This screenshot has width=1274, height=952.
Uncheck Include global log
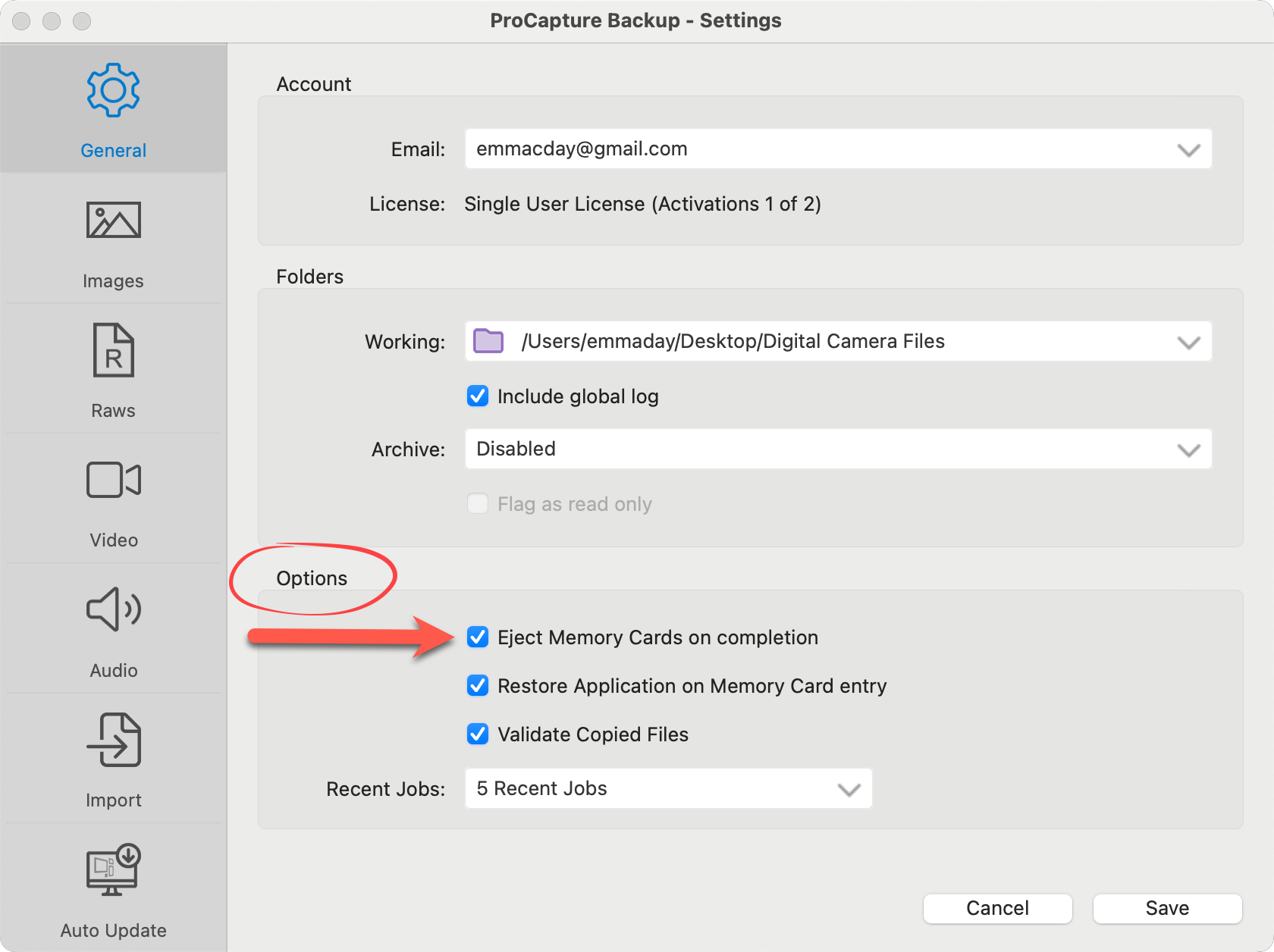point(478,396)
